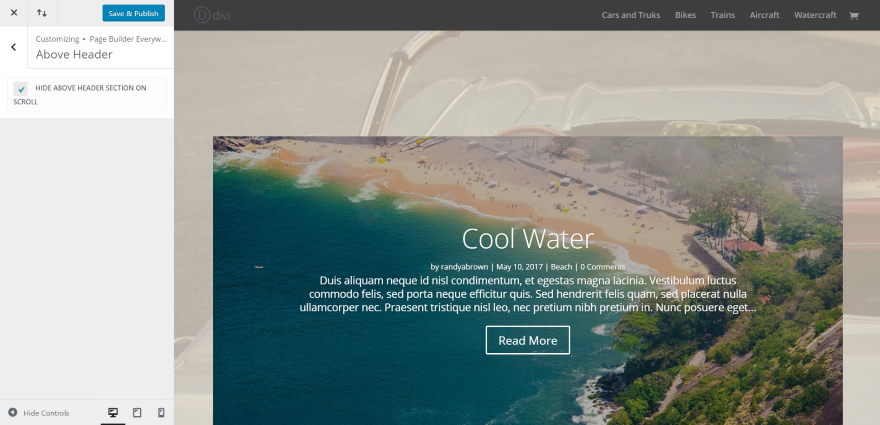Collapse sidebar with Hide Controls arrow icon
The height and width of the screenshot is (425, 880).
pyautogui.click(x=12, y=413)
